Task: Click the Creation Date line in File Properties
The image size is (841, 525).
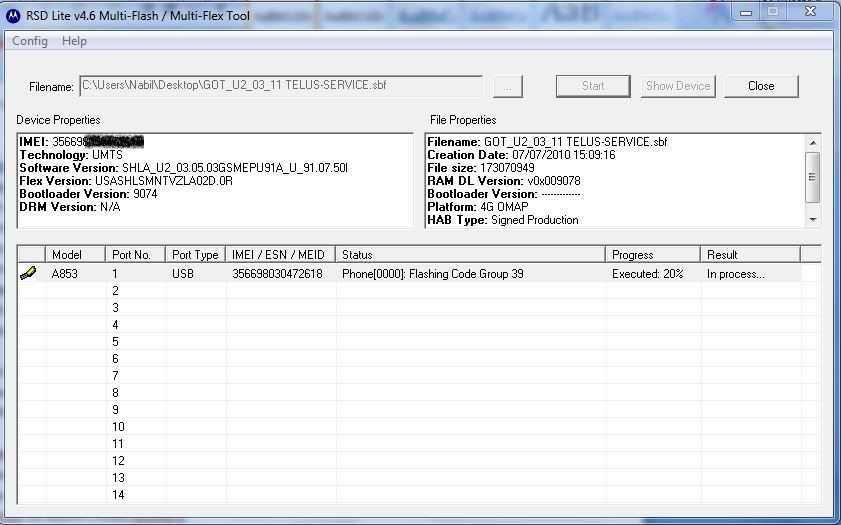Action: [x=521, y=155]
